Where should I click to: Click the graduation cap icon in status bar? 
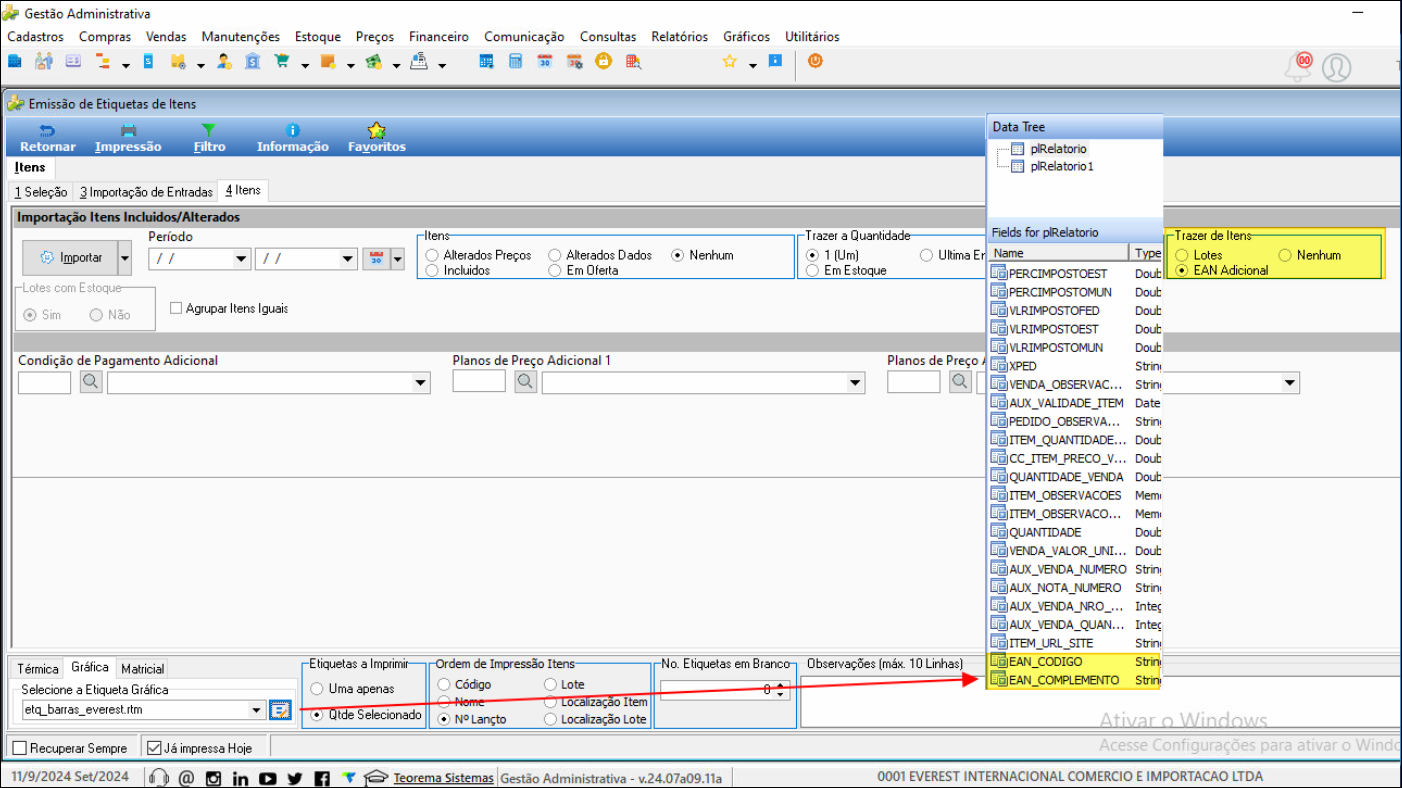coord(376,777)
